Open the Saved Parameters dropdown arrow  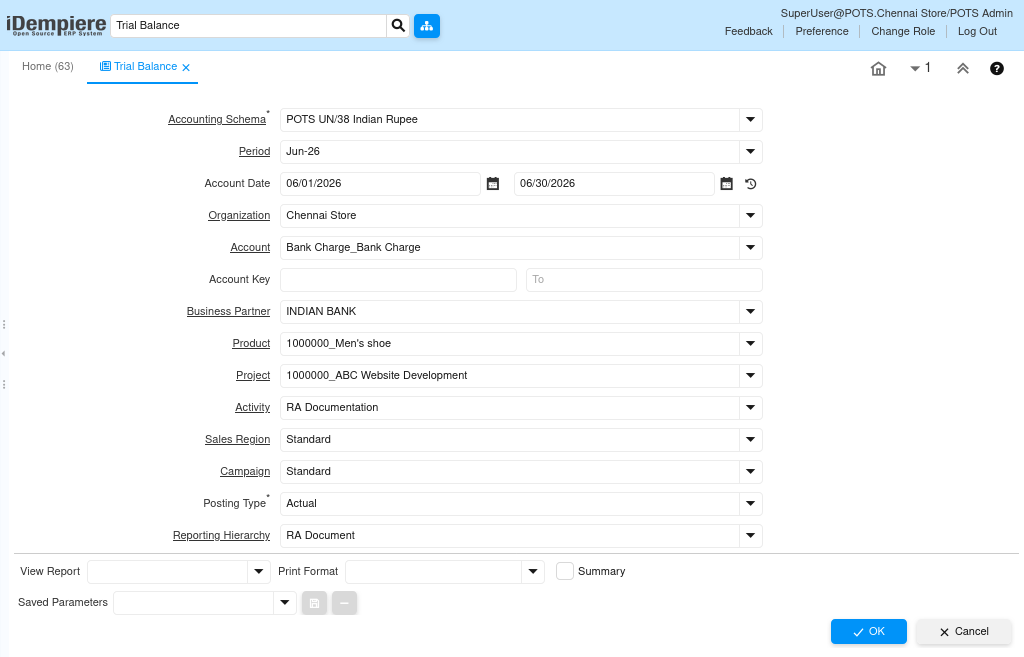[x=285, y=603]
